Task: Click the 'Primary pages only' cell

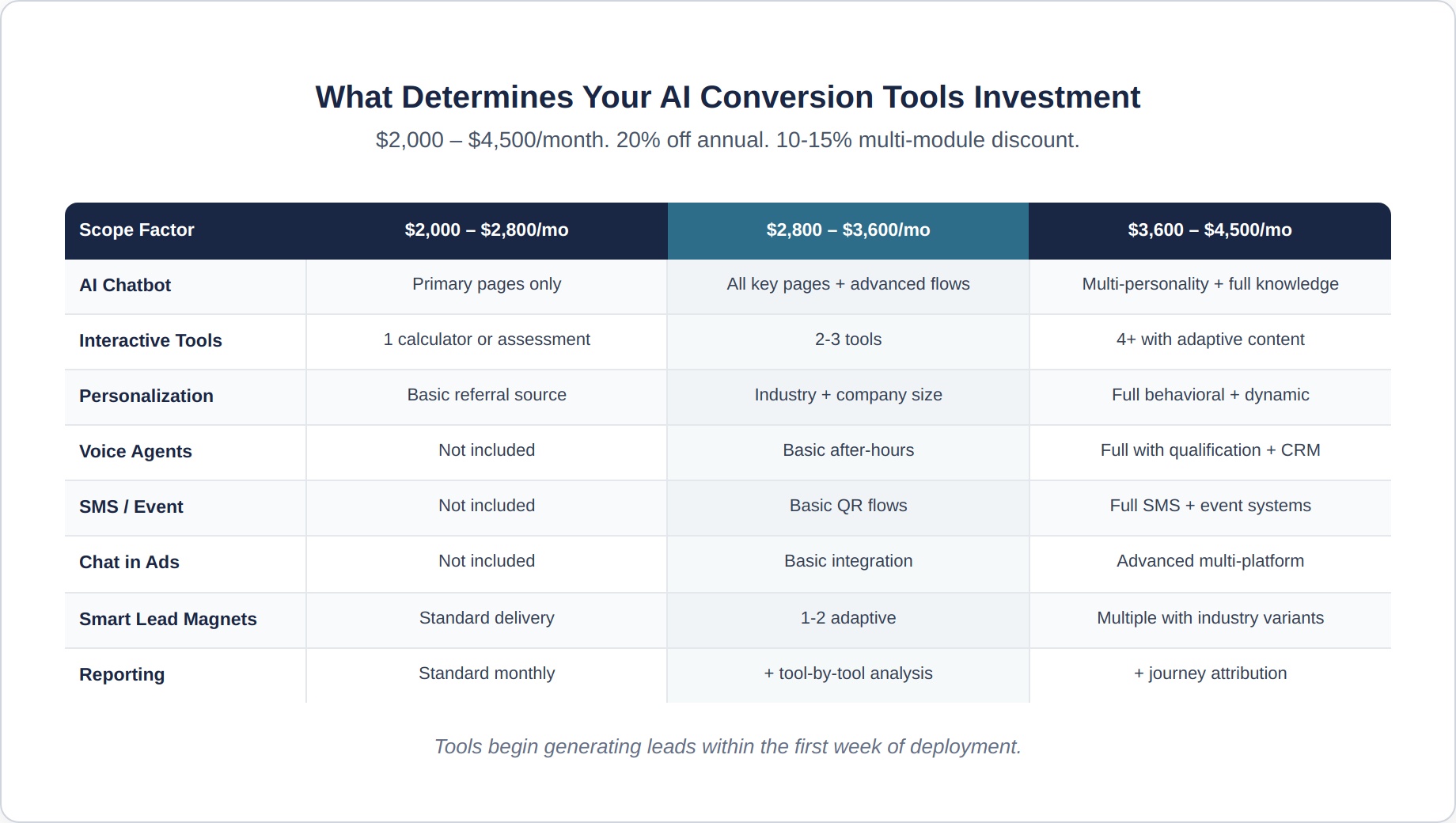Action: click(x=486, y=284)
